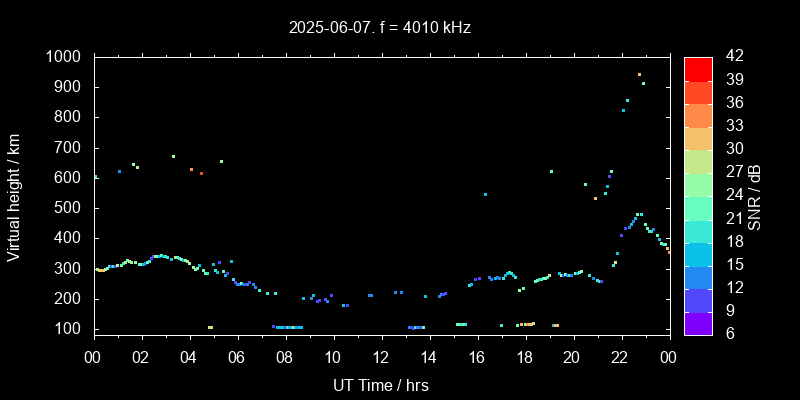Select the blue 12–15 dB colorbar band
800x400 pixels.
[698, 276]
